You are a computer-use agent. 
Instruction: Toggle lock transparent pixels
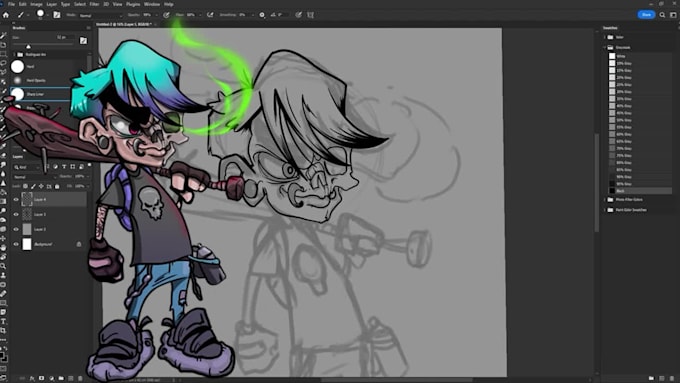coord(25,187)
